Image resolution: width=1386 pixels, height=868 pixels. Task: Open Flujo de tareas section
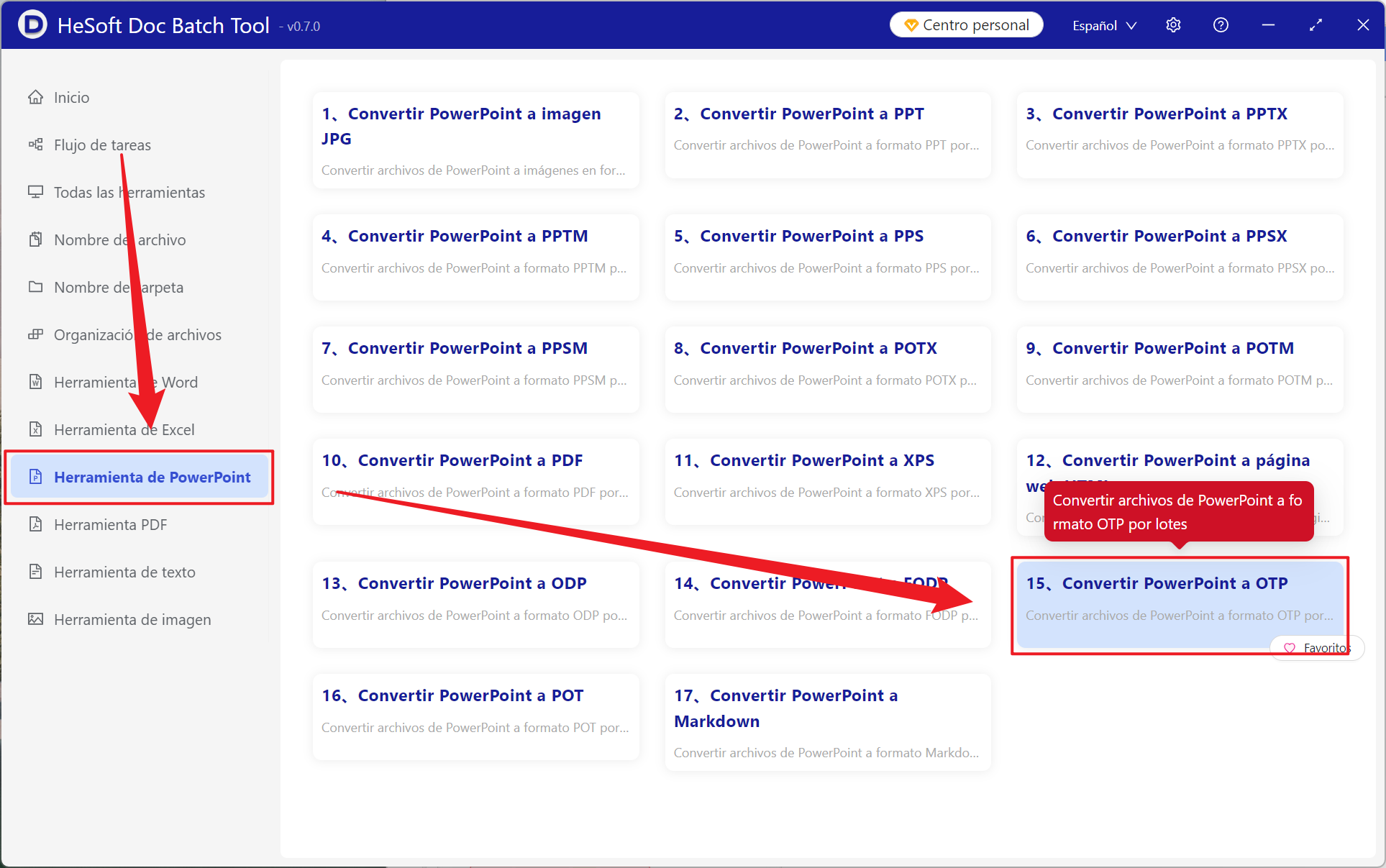click(x=140, y=145)
